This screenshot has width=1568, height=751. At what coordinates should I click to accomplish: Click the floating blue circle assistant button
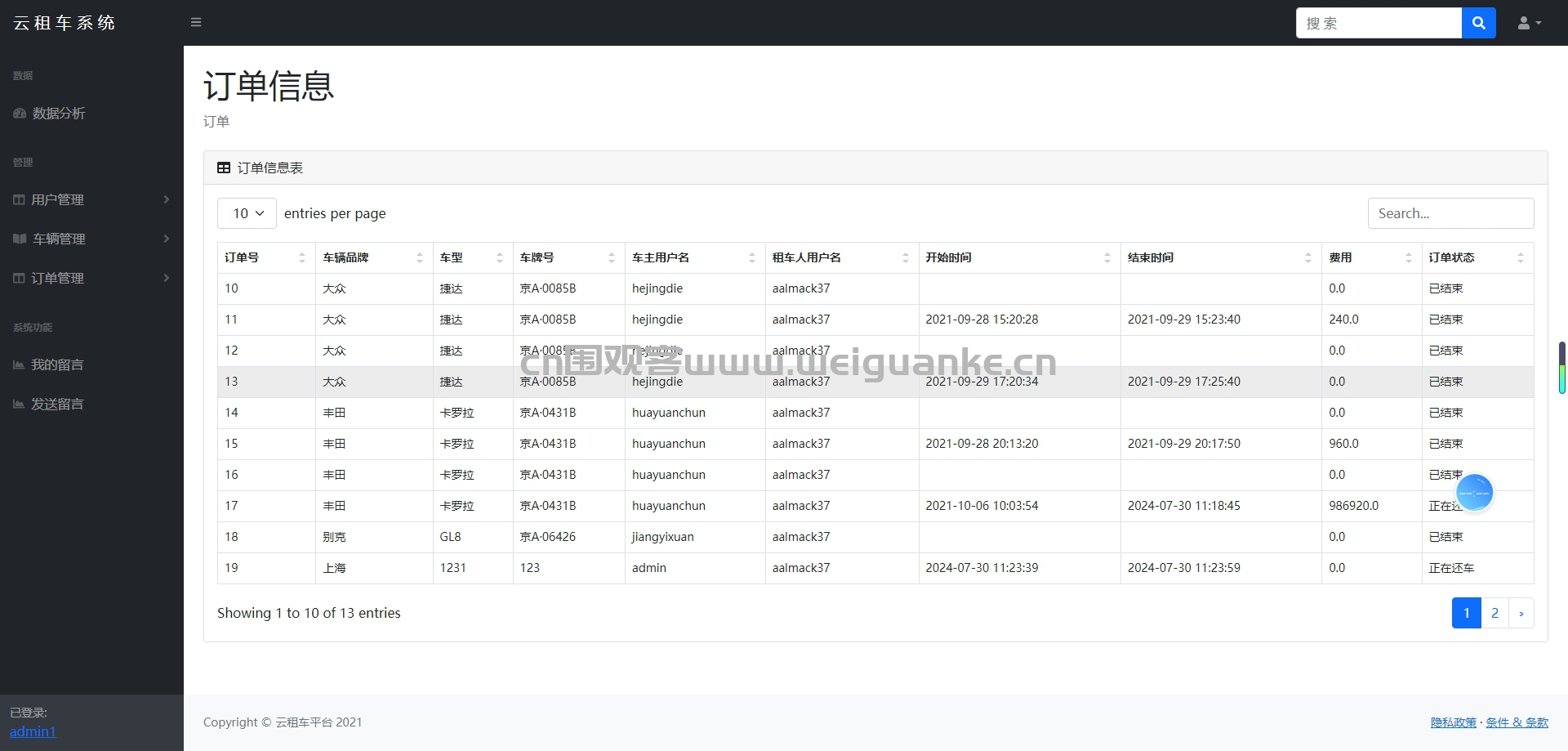pos(1475,493)
